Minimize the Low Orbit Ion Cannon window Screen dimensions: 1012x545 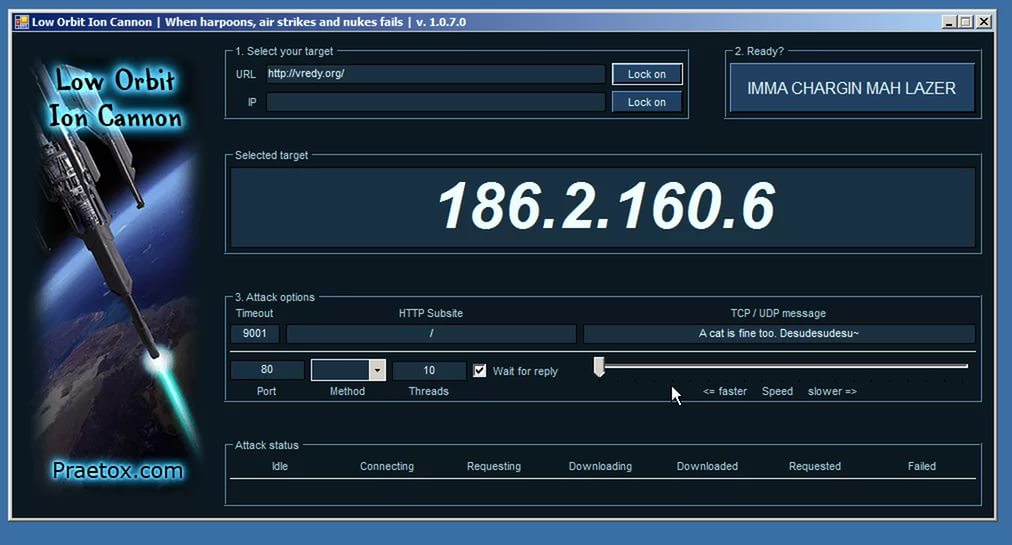pos(949,22)
